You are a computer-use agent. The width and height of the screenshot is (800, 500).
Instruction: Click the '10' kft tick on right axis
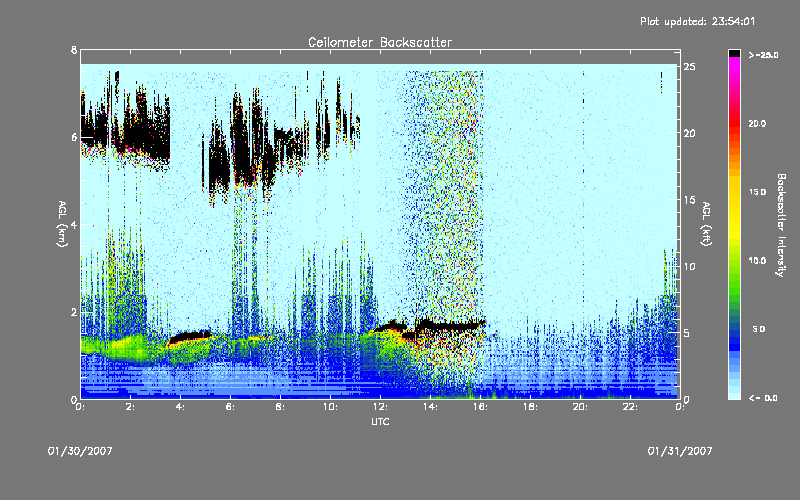coord(689,266)
